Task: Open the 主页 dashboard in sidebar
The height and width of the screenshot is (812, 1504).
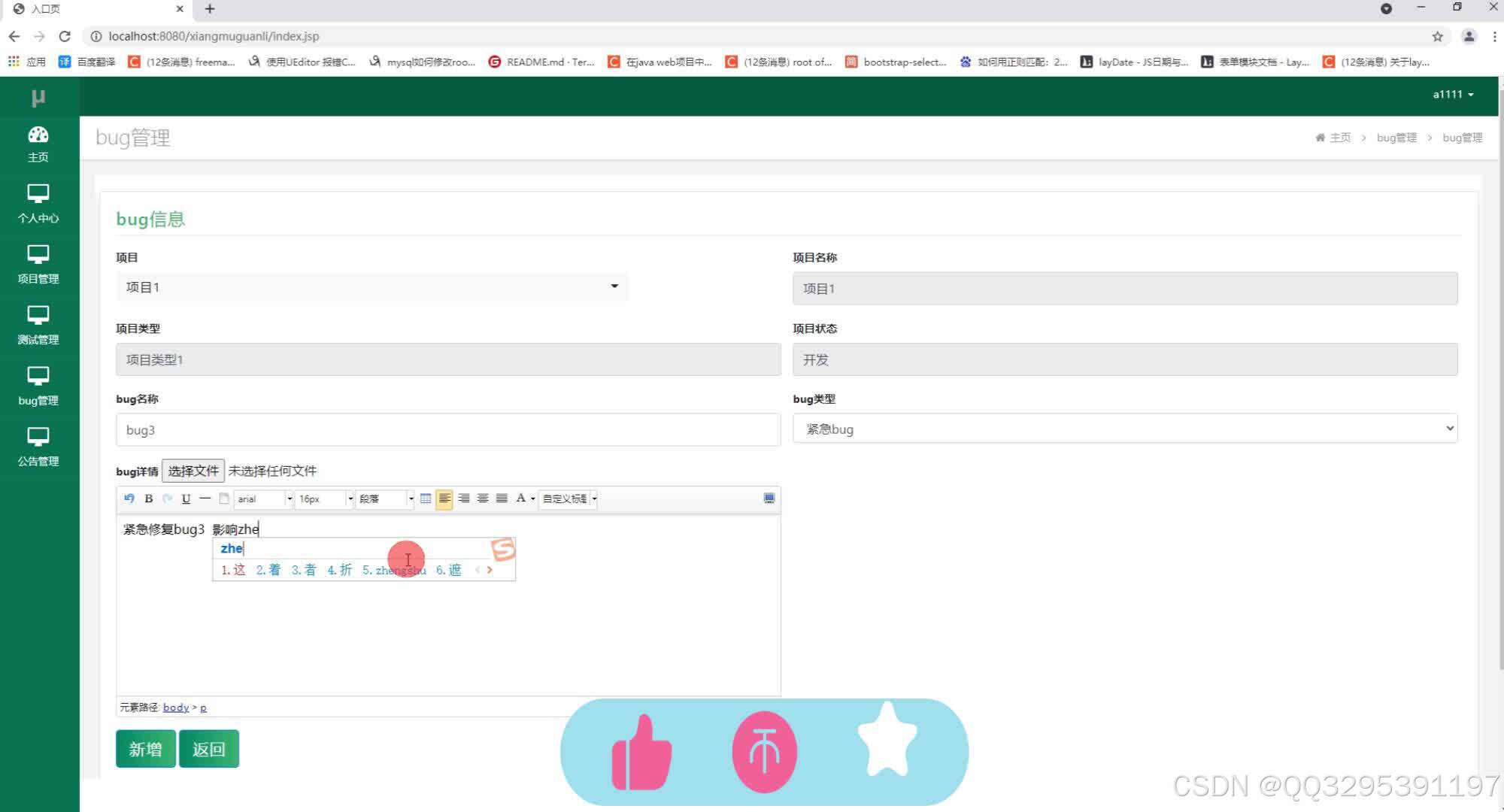Action: (x=38, y=144)
